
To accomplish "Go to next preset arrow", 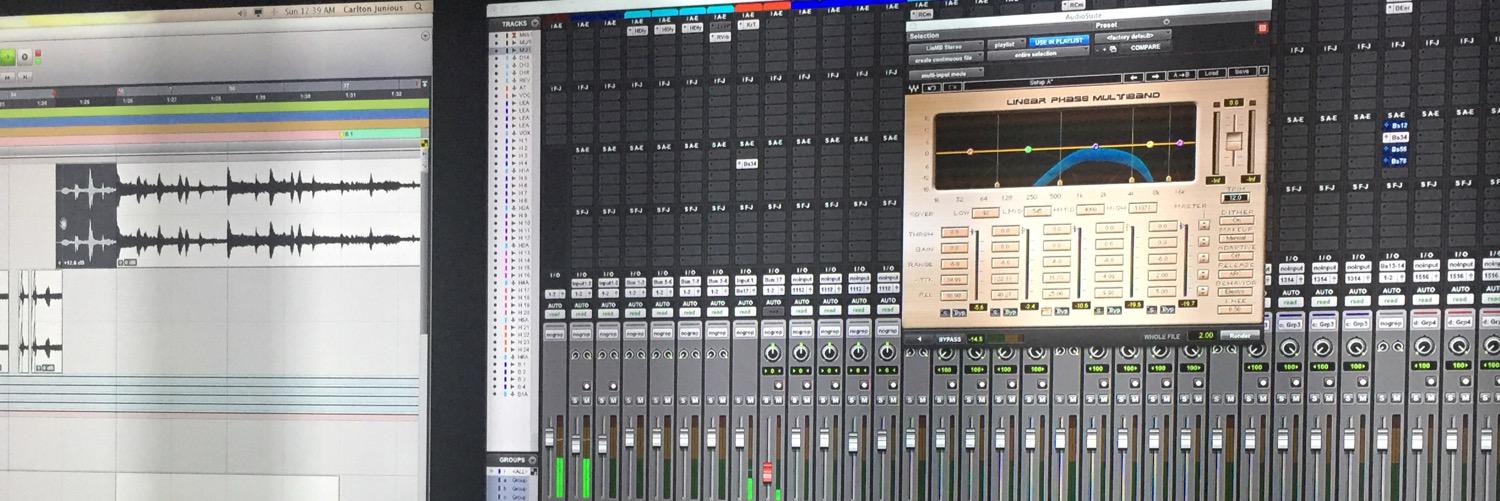I will point(1155,76).
